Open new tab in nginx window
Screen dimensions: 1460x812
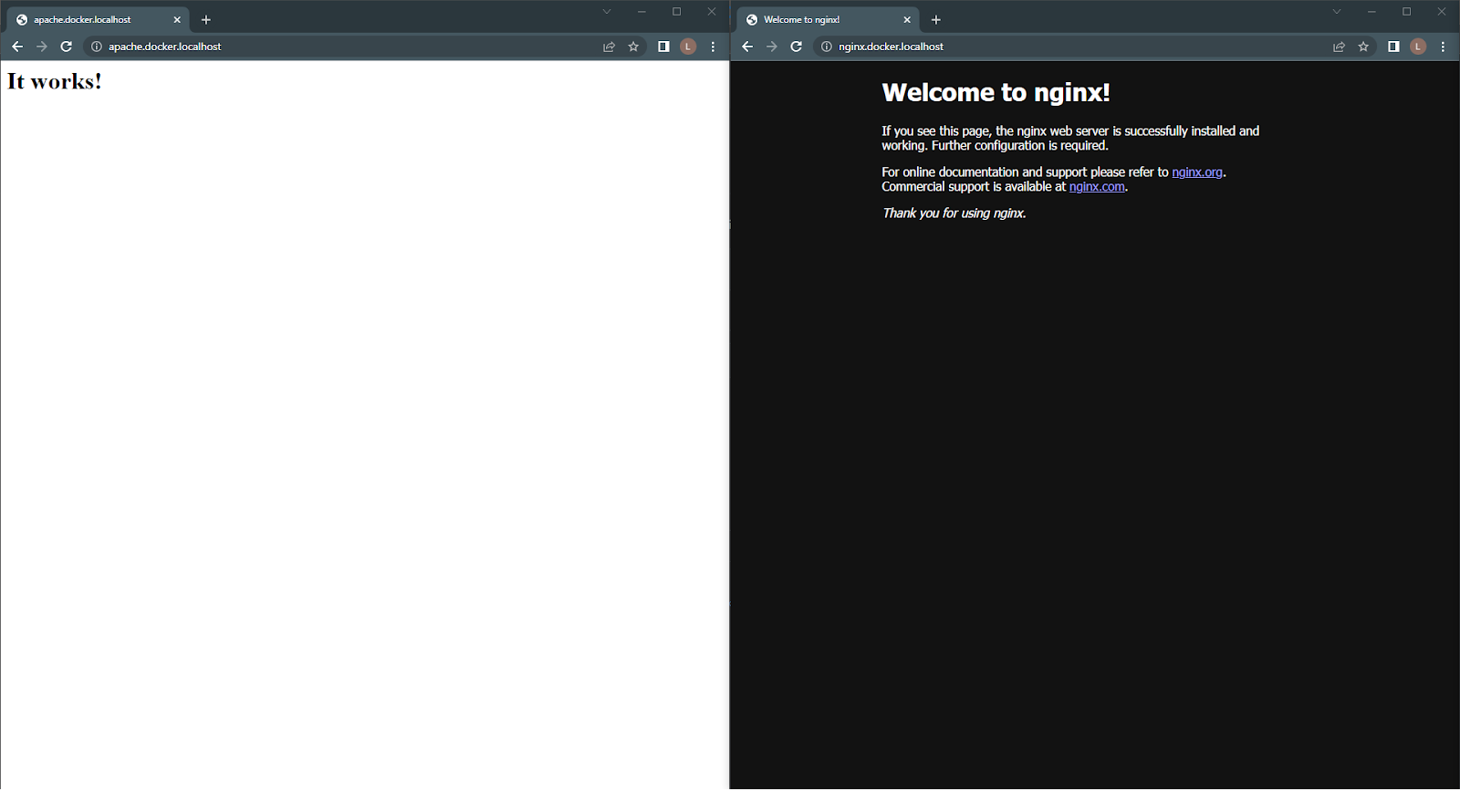[x=936, y=19]
